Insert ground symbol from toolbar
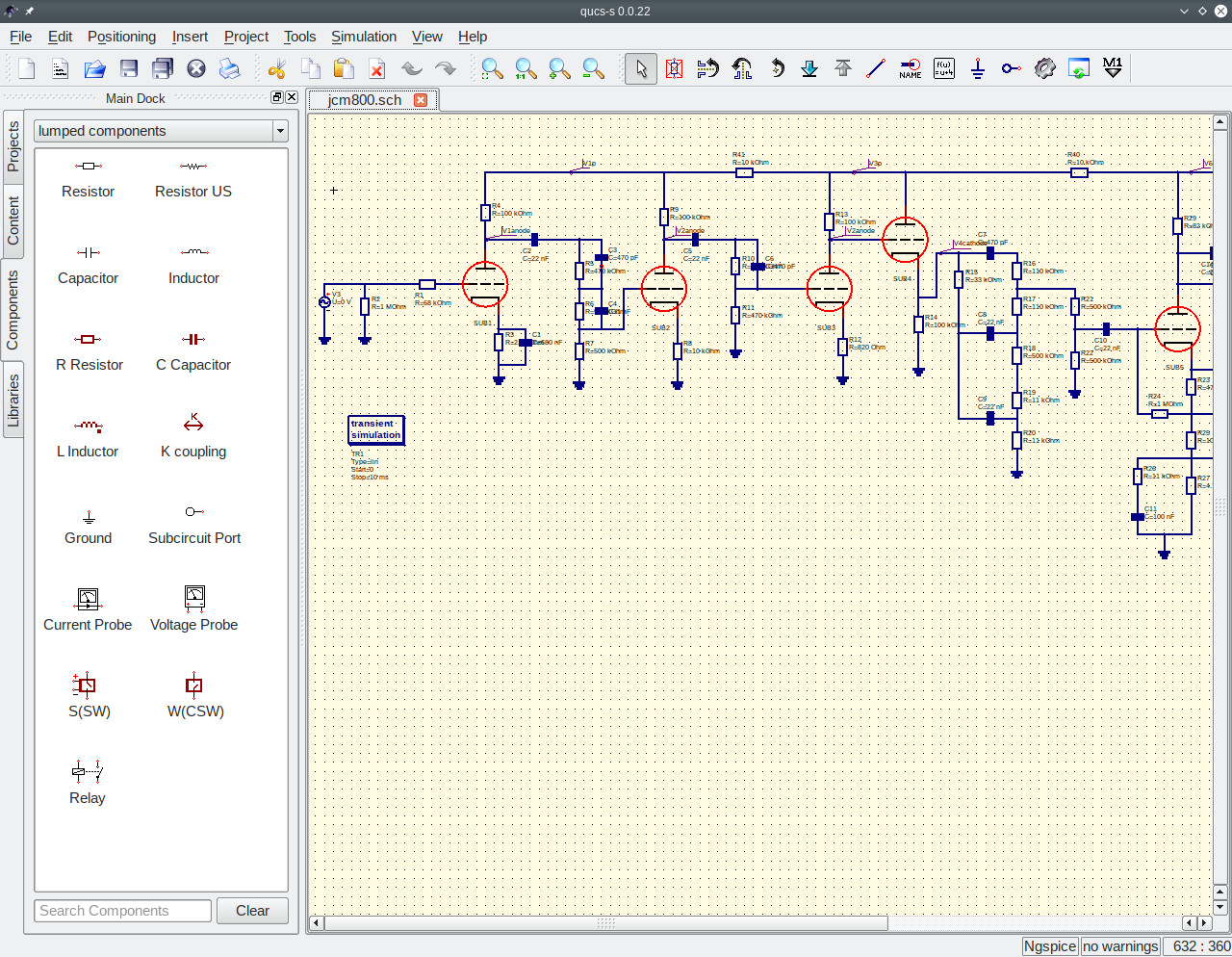Image resolution: width=1232 pixels, height=957 pixels. [977, 68]
